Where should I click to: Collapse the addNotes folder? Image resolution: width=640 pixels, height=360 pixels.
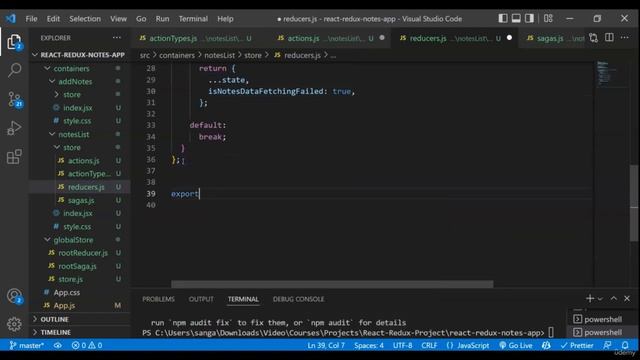pos(80,81)
